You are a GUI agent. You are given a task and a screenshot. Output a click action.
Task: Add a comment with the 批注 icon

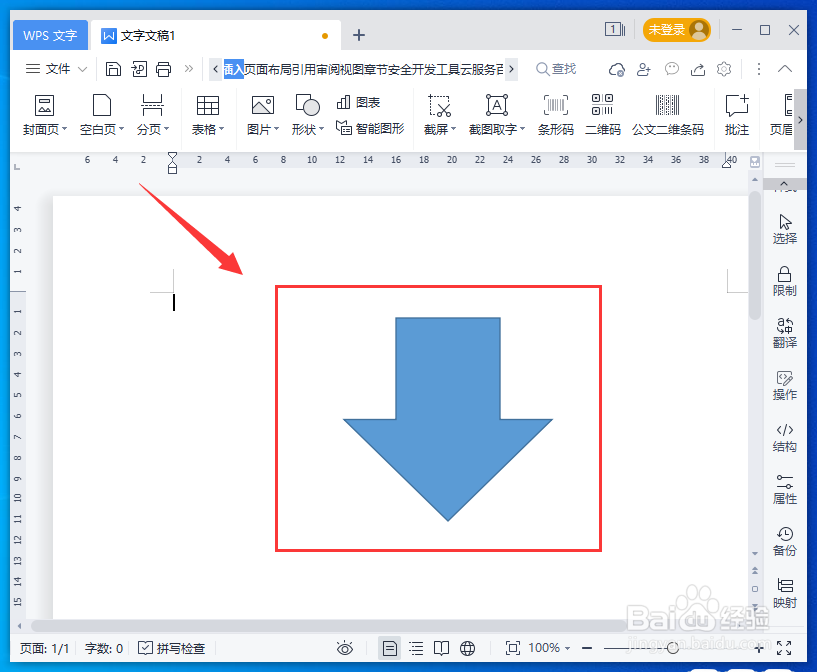click(736, 113)
